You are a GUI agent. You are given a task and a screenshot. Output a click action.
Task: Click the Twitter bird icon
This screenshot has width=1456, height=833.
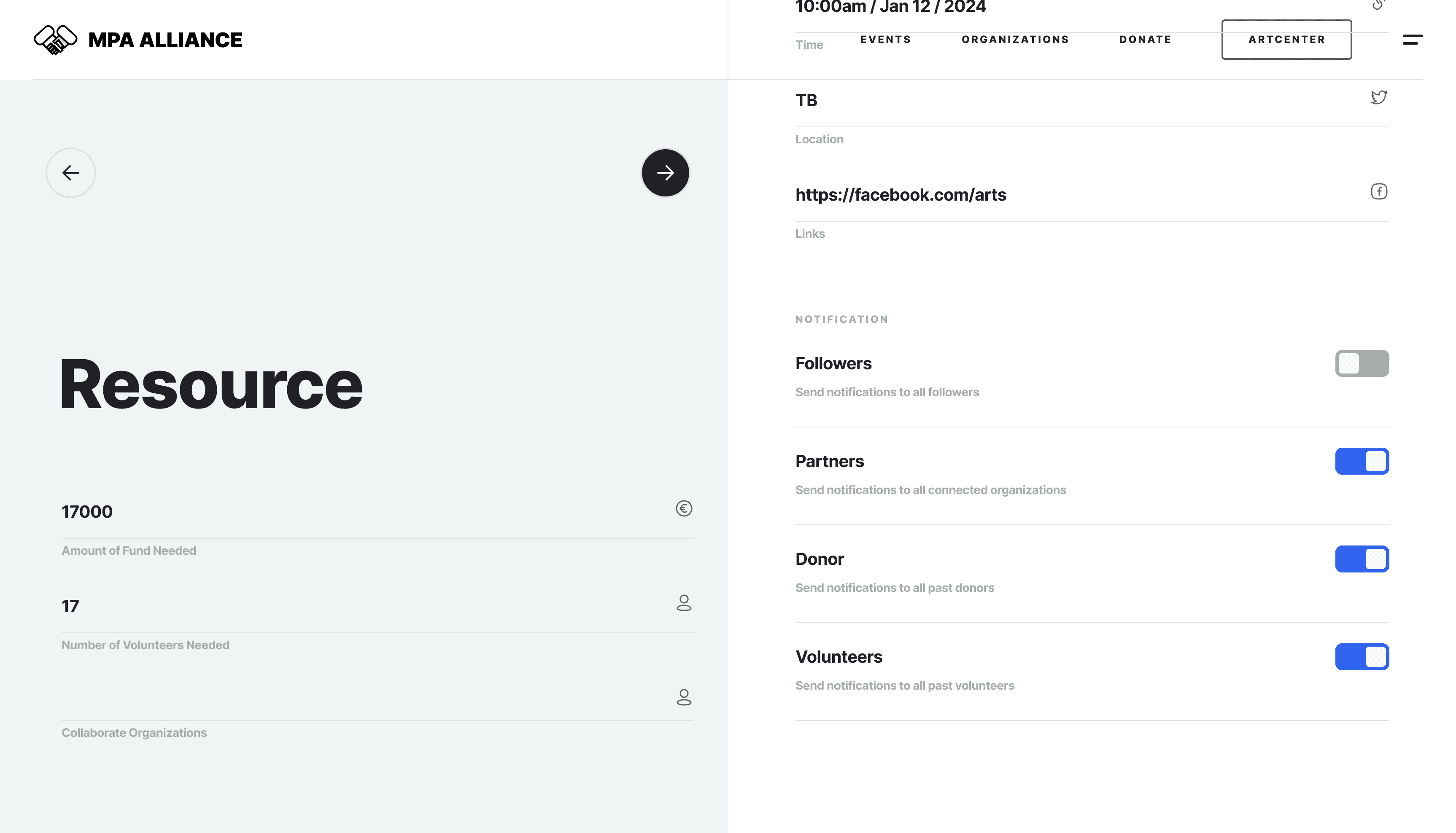tap(1379, 97)
